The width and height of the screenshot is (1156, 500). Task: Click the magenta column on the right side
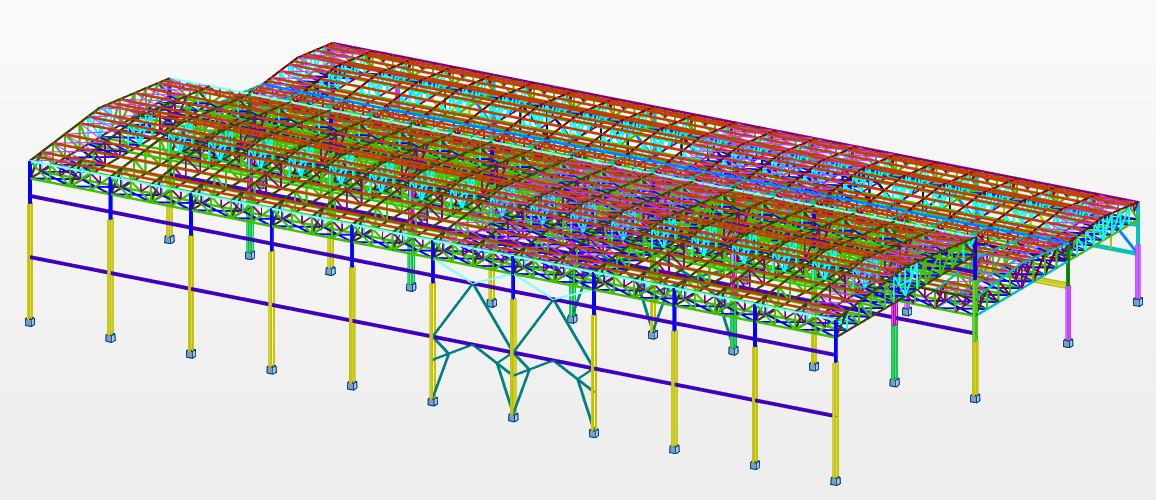[1068, 312]
